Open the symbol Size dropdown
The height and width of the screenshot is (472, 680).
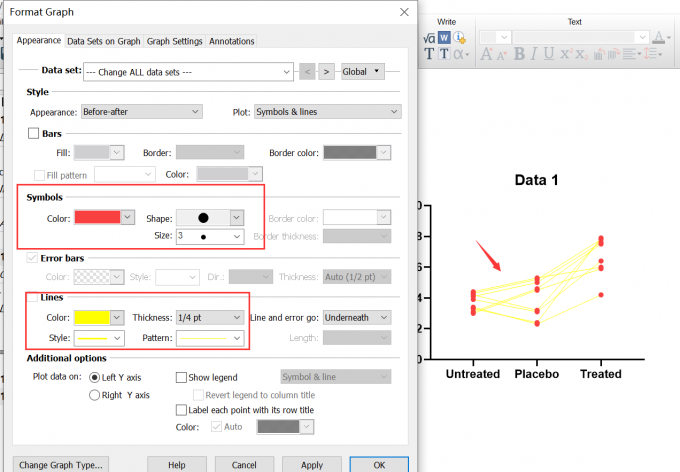210,236
